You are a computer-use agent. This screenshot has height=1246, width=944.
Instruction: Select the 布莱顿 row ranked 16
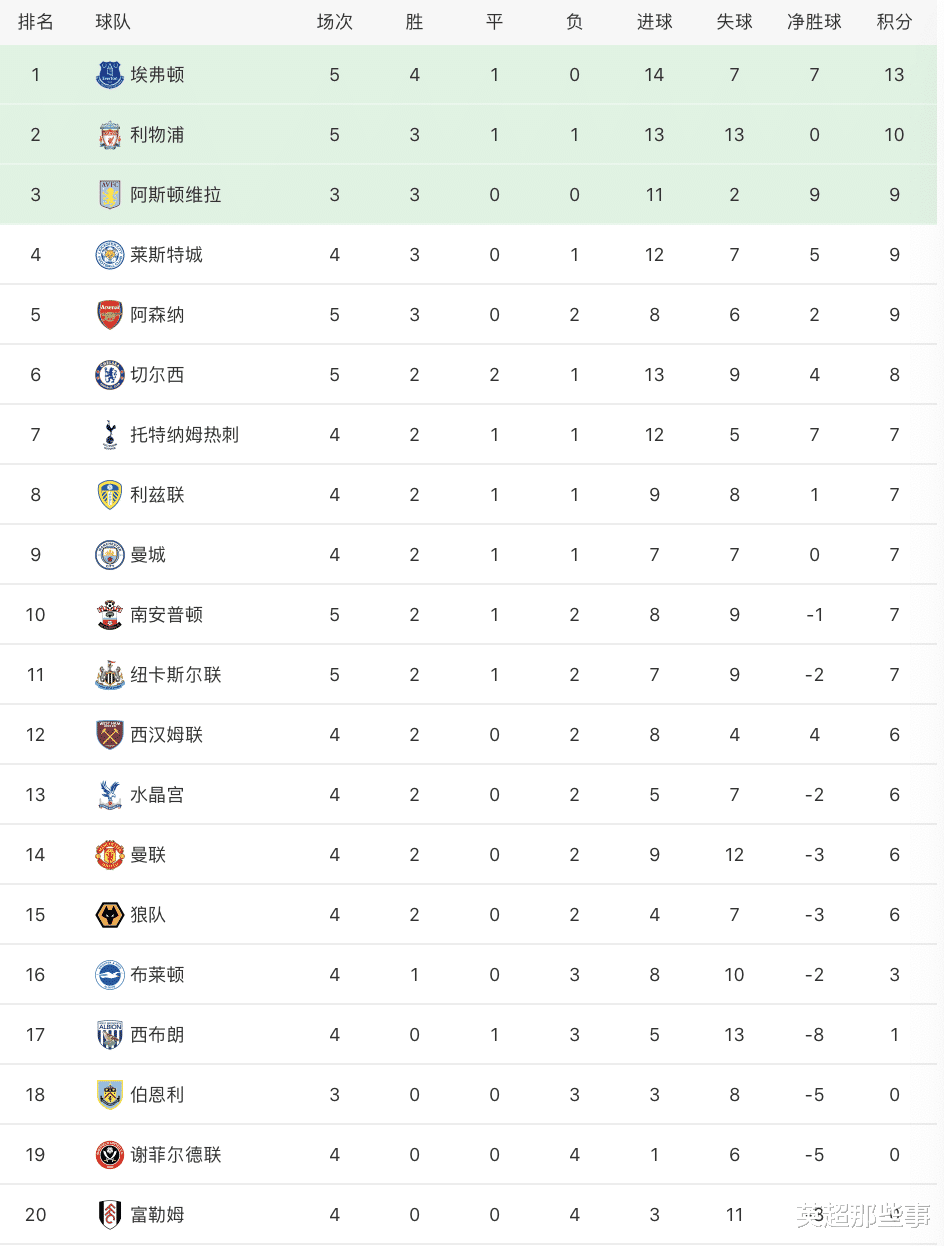[472, 975]
